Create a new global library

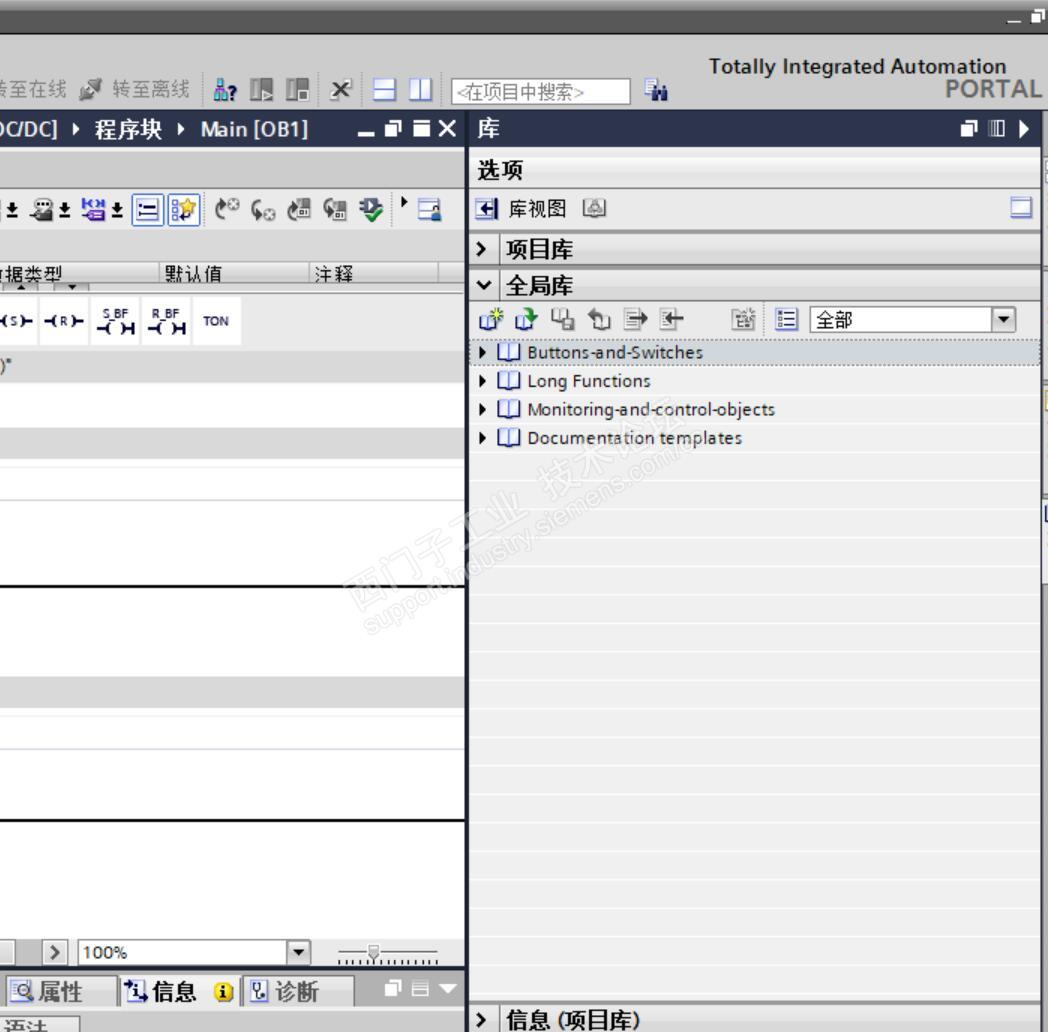coord(491,319)
